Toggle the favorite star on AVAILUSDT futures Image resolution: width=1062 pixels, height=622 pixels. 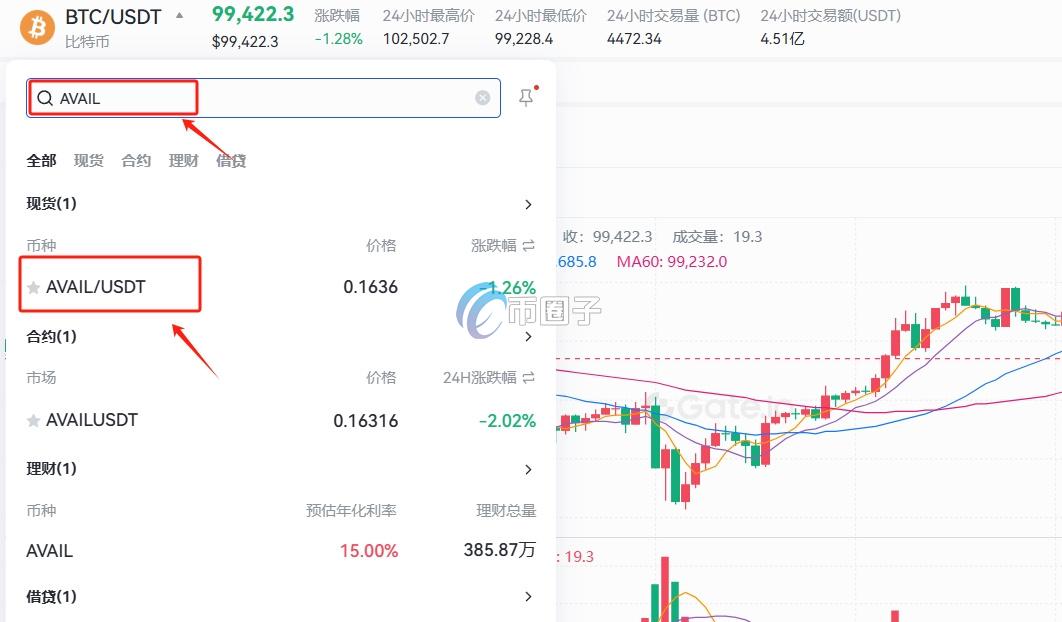pos(32,420)
